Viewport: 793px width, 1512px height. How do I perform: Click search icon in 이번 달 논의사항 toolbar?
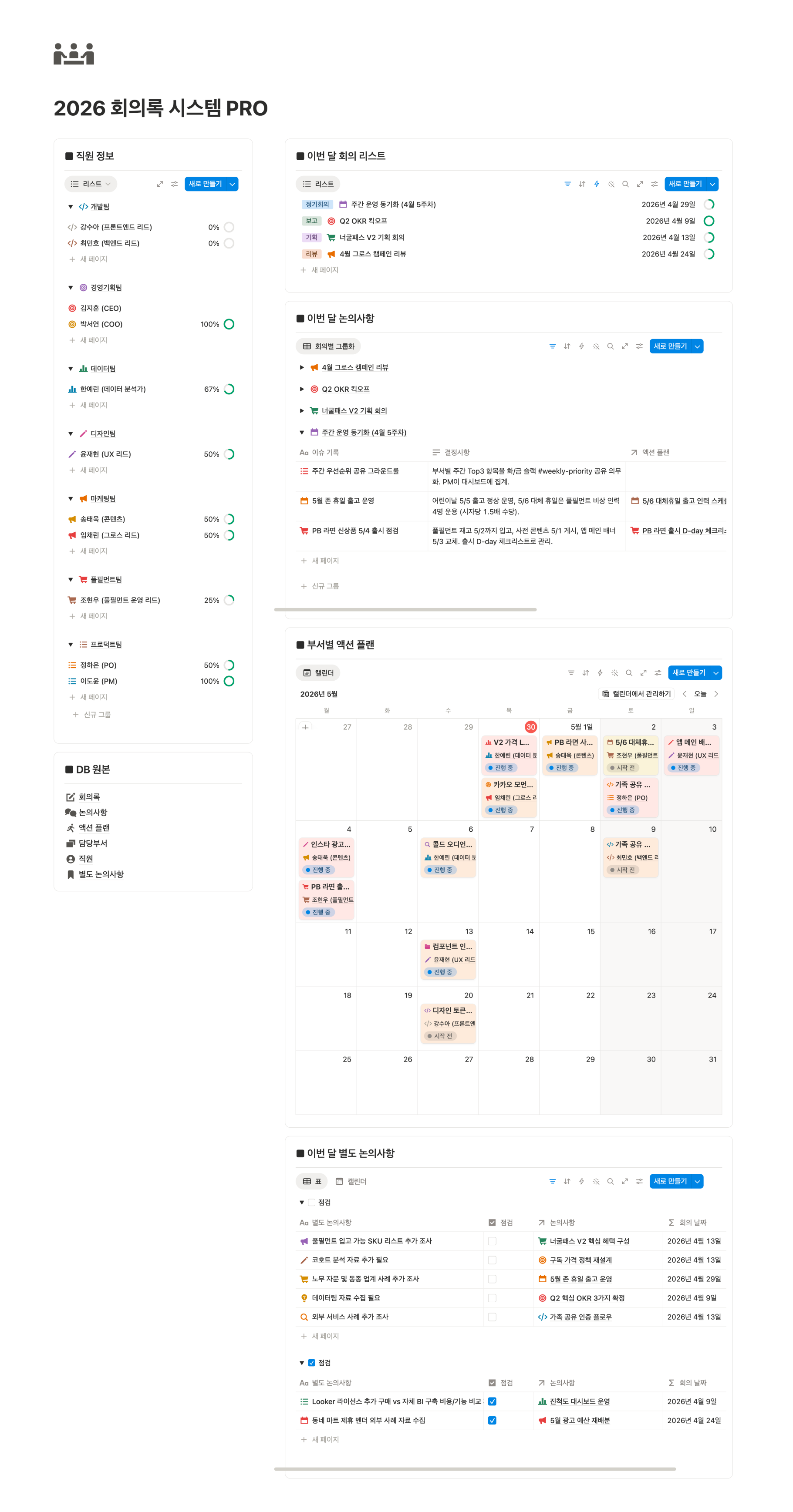(610, 346)
